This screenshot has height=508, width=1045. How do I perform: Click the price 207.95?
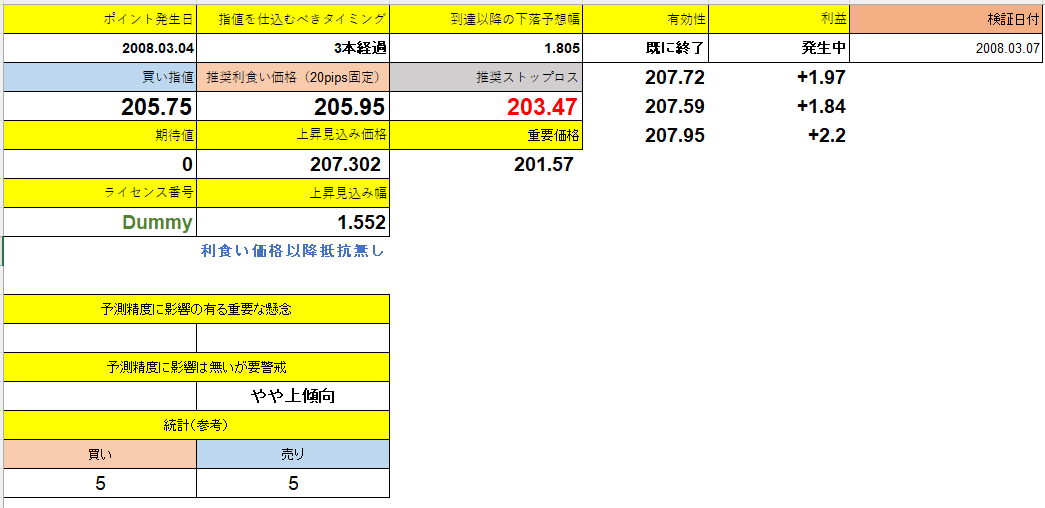(674, 136)
